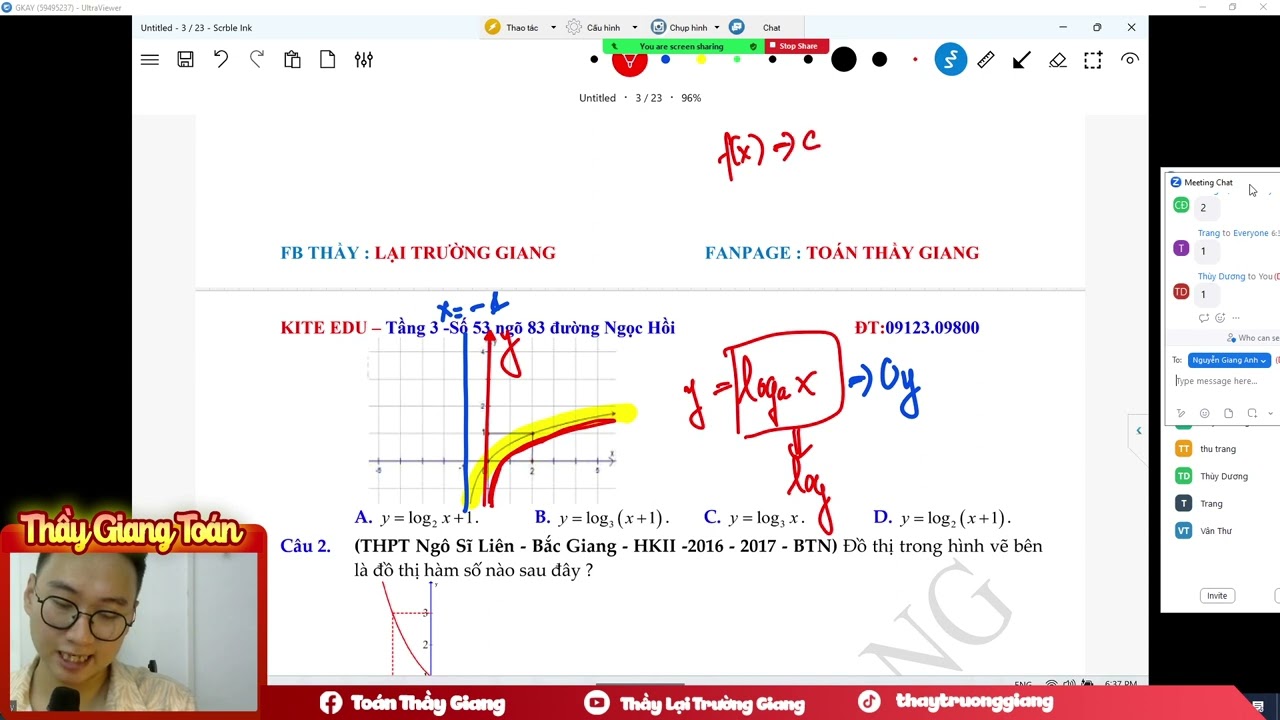This screenshot has width=1280, height=720.
Task: Open the sliders settings icon
Action: pos(364,60)
